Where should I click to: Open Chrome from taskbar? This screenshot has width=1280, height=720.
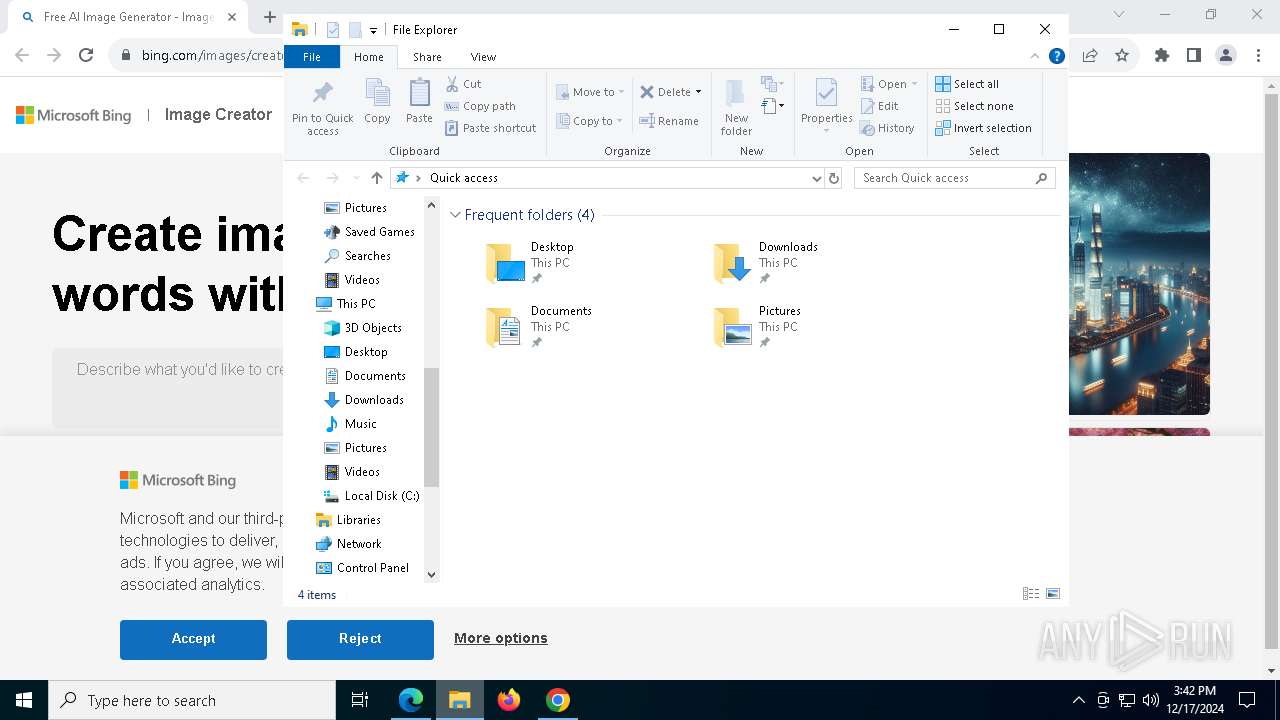pyautogui.click(x=558, y=700)
